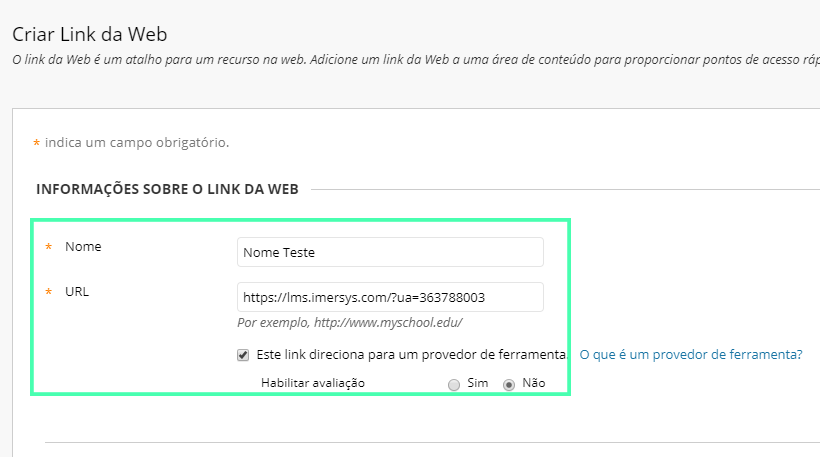Screen dimensions: 820x457
Task: Select Sim radio for Habilitar avaliação
Action: tap(454, 385)
